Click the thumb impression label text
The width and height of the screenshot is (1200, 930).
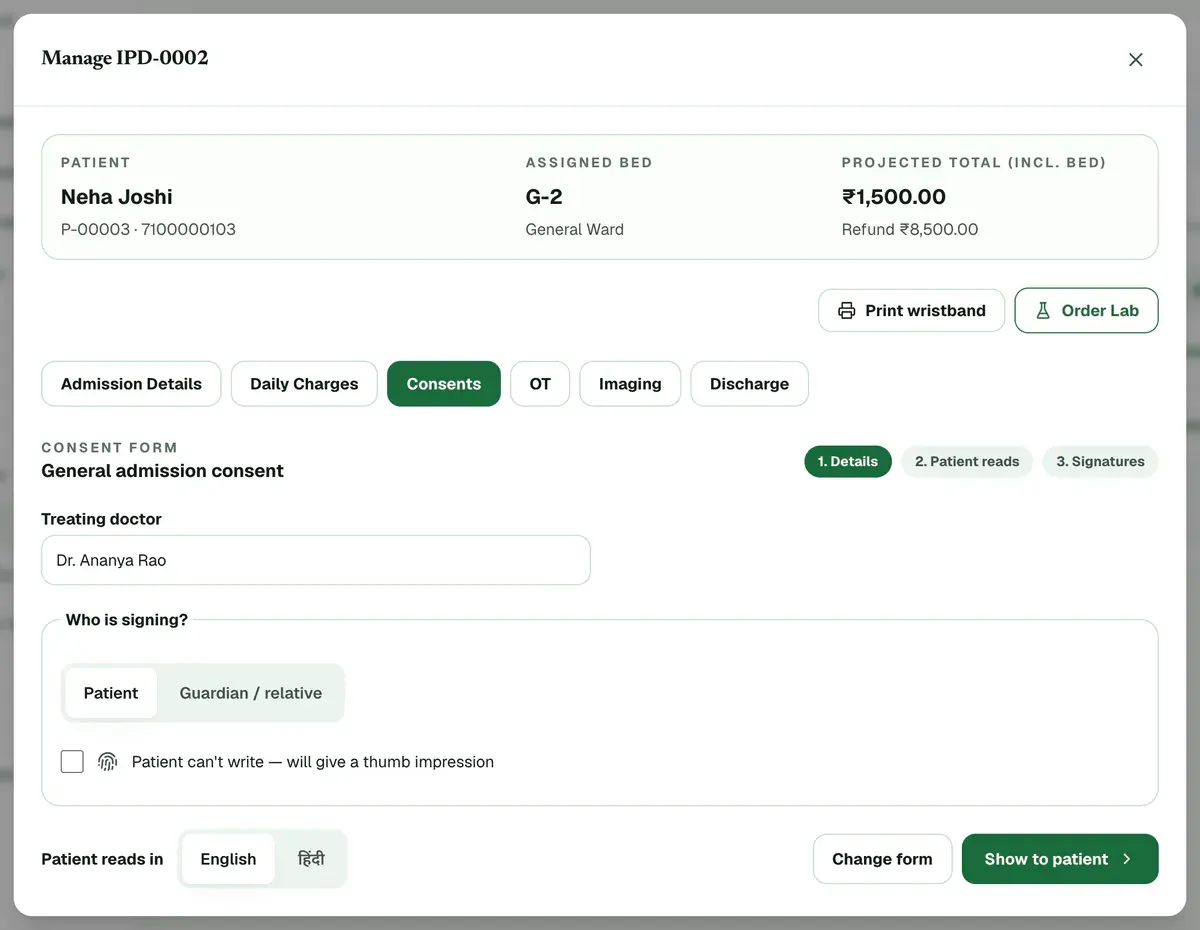(313, 762)
